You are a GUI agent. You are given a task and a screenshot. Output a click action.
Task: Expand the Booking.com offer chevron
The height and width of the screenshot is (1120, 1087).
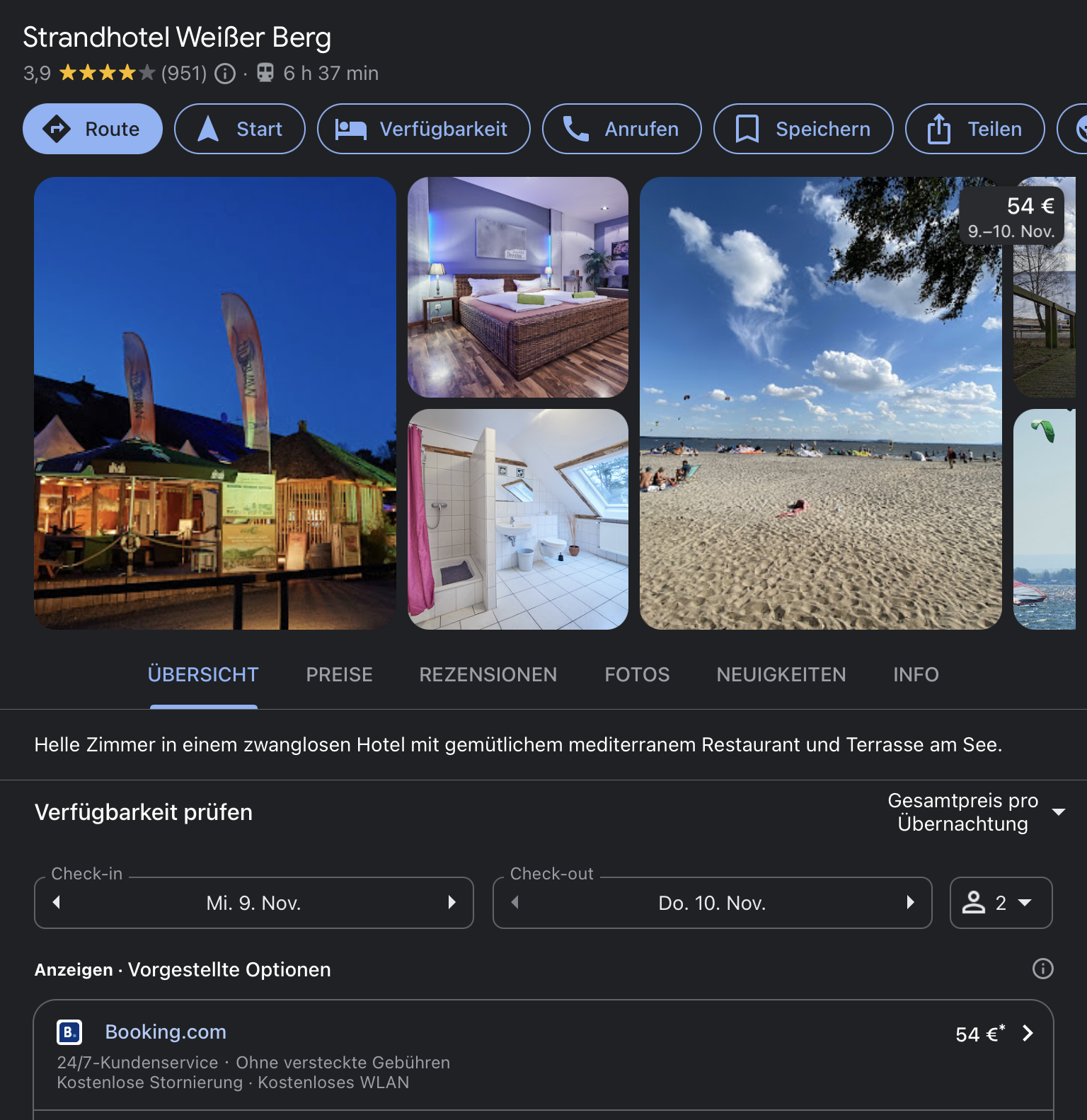coord(1028,1034)
